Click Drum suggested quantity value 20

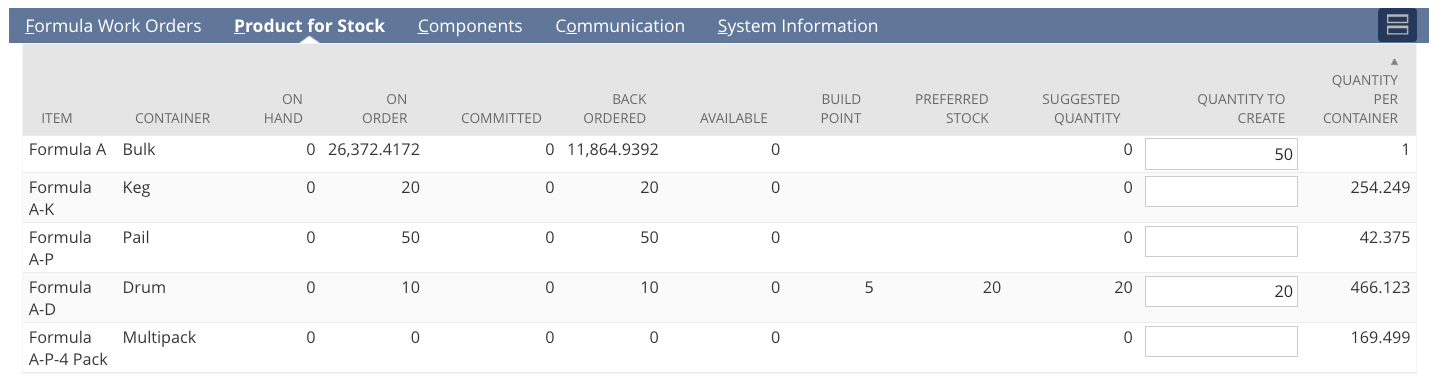1123,287
